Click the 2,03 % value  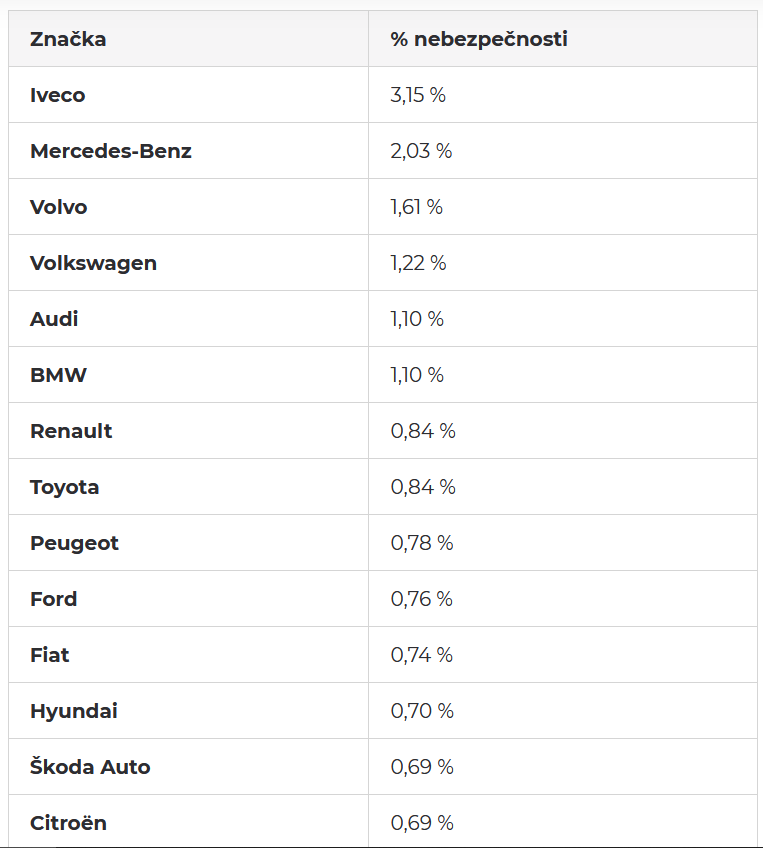(421, 151)
